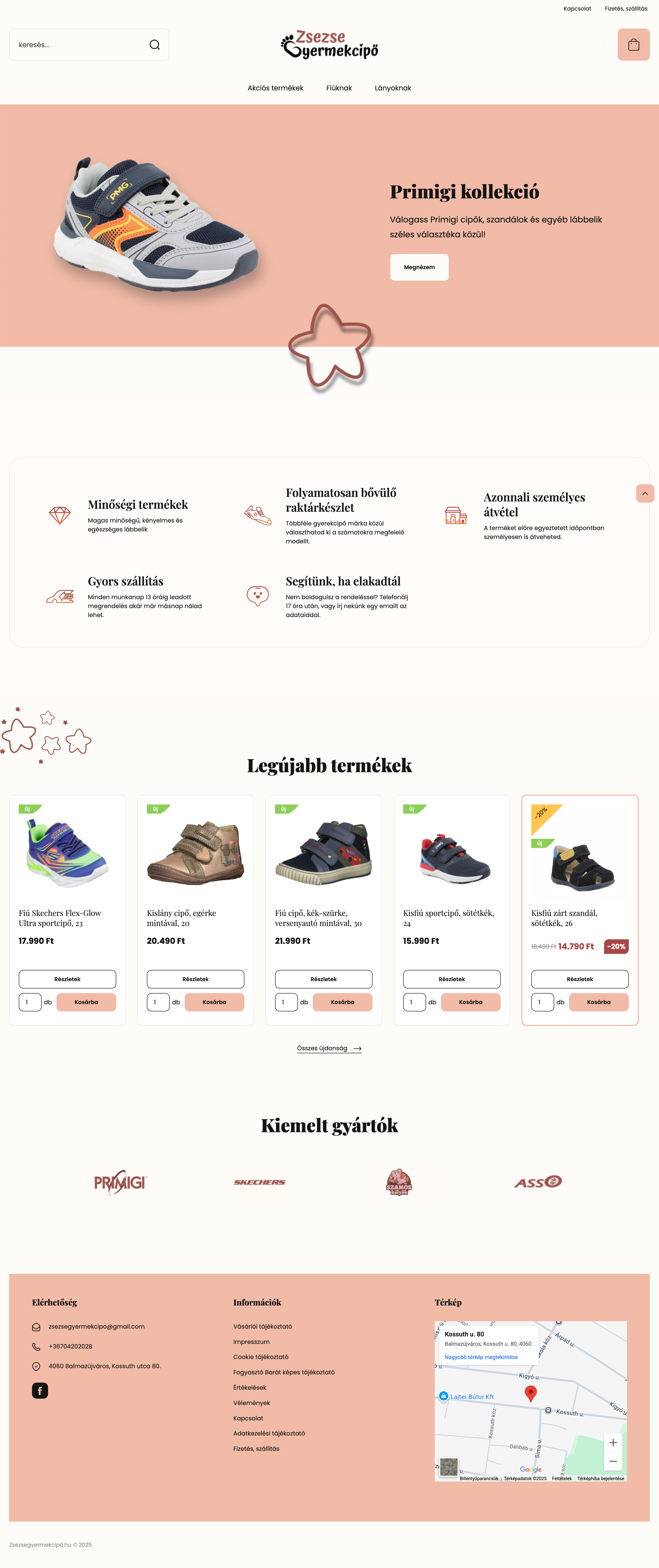The width and height of the screenshot is (659, 1568).
Task: Open the shopping cart icon button
Action: coord(633,44)
